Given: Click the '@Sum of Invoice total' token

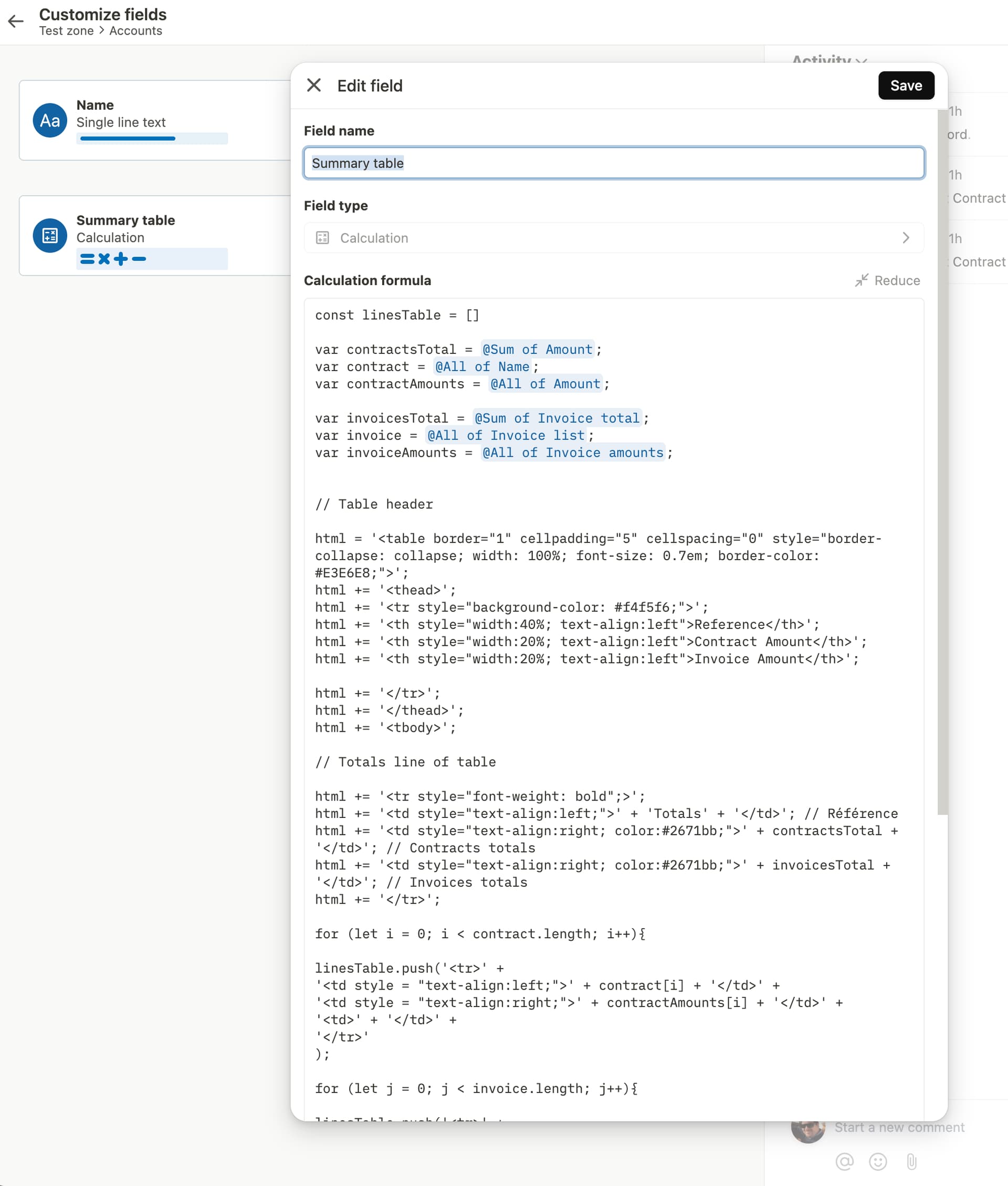Looking at the screenshot, I should click(557, 418).
